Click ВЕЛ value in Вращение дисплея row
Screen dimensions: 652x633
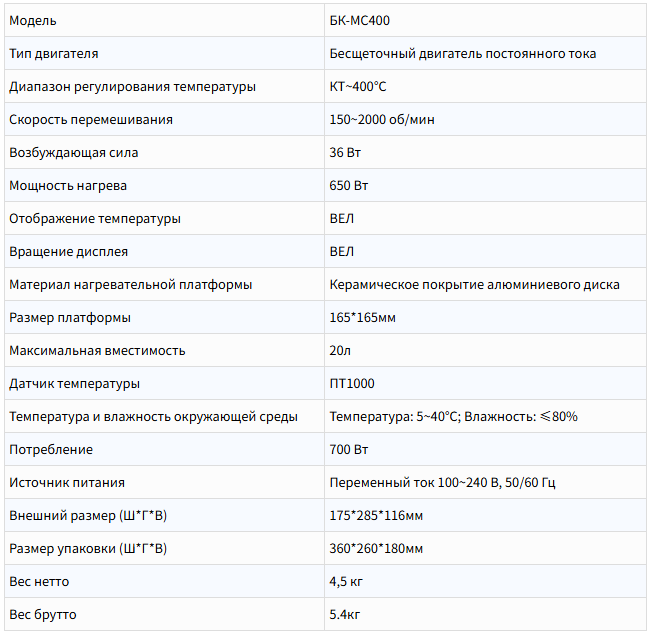pos(342,252)
